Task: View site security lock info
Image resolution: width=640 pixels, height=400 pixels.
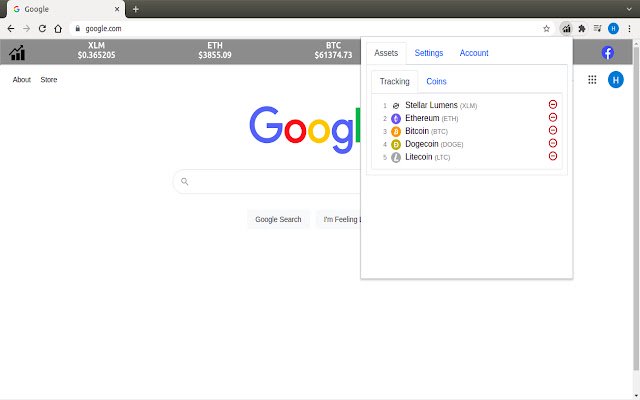Action: click(78, 29)
